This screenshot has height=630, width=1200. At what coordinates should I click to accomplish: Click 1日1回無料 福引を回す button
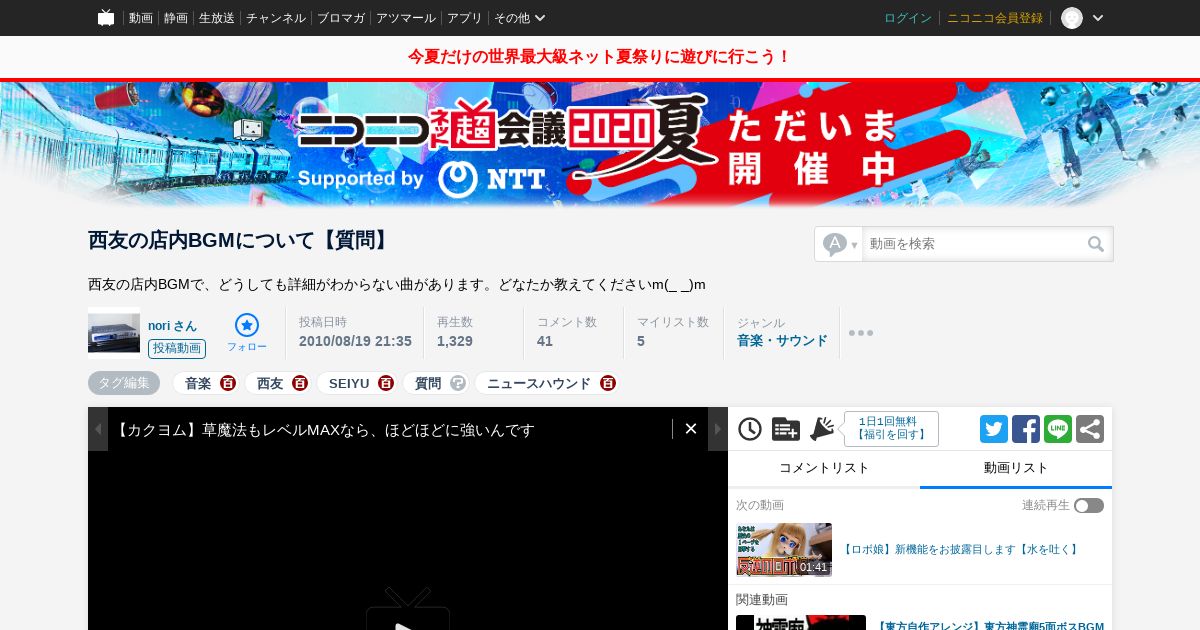point(891,429)
